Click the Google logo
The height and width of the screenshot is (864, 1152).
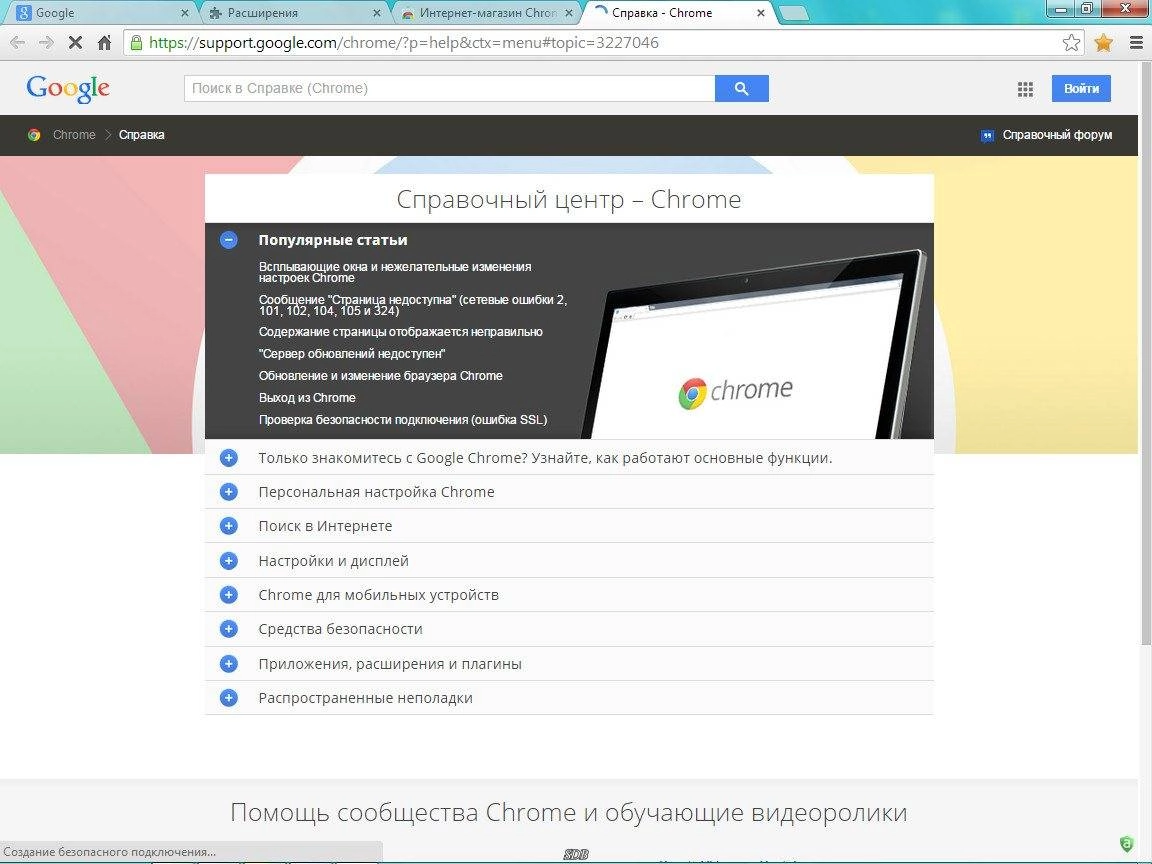[x=68, y=88]
